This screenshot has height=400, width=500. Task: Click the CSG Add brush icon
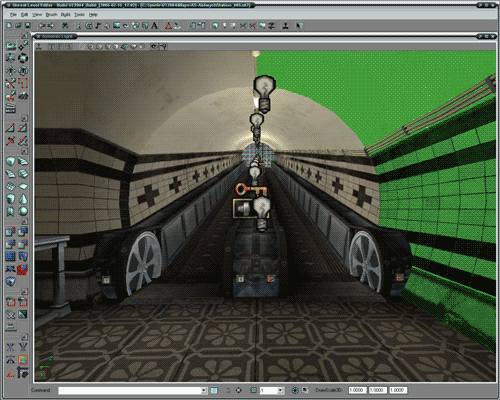click(11, 231)
